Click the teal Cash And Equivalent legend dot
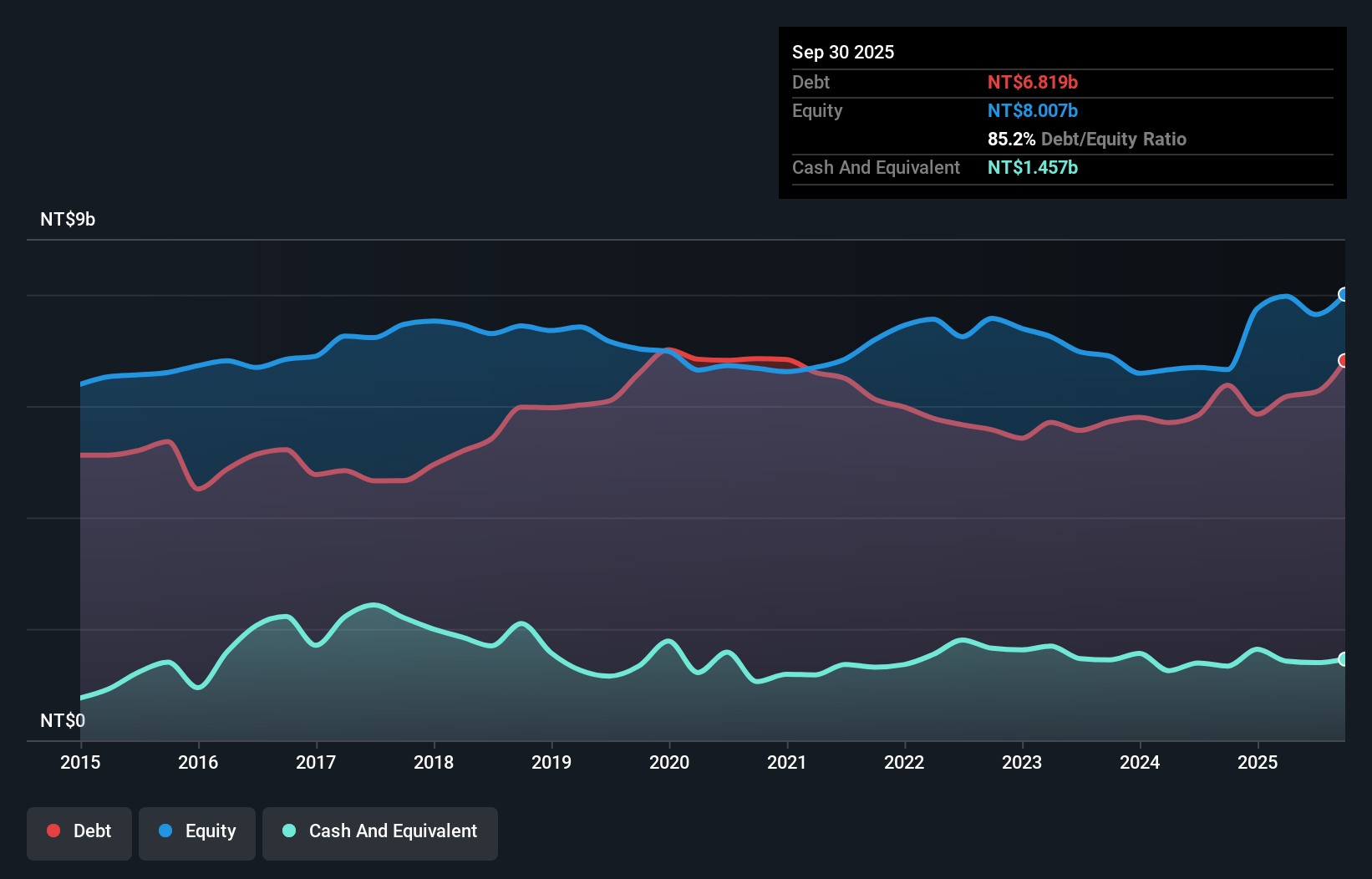The width and height of the screenshot is (1372, 879). tap(288, 831)
